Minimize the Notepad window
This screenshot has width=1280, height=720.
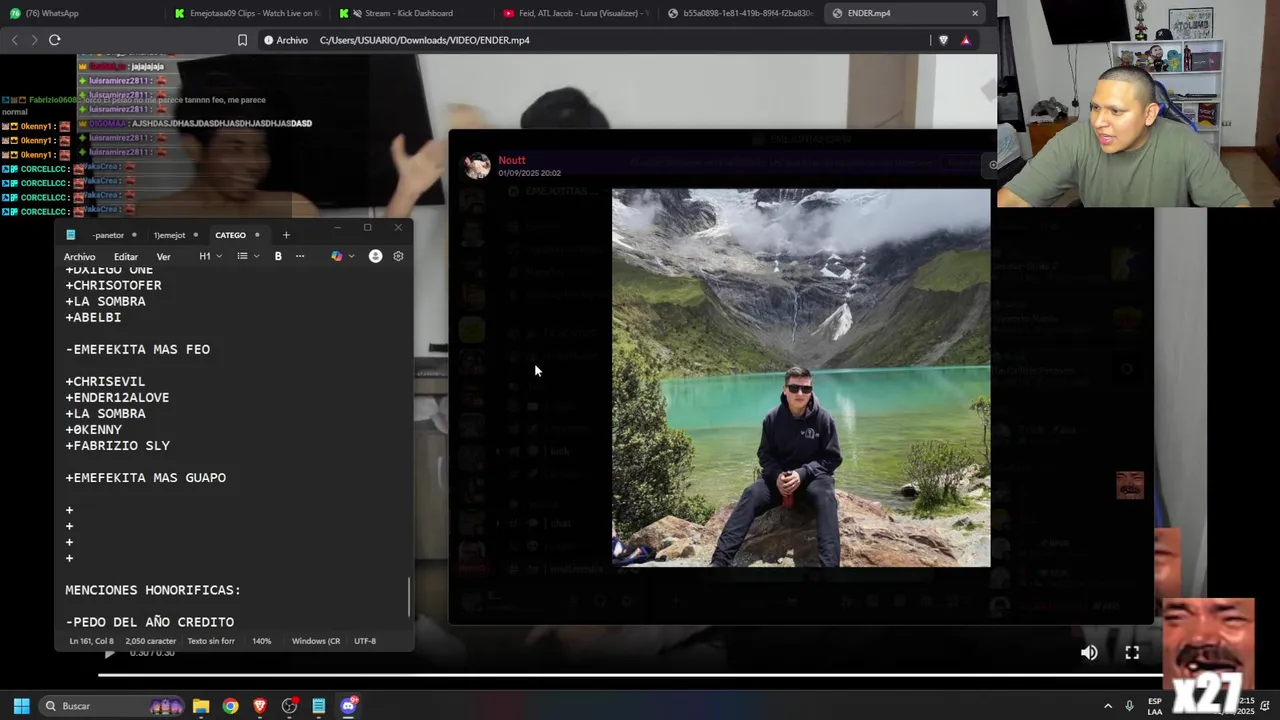(337, 228)
